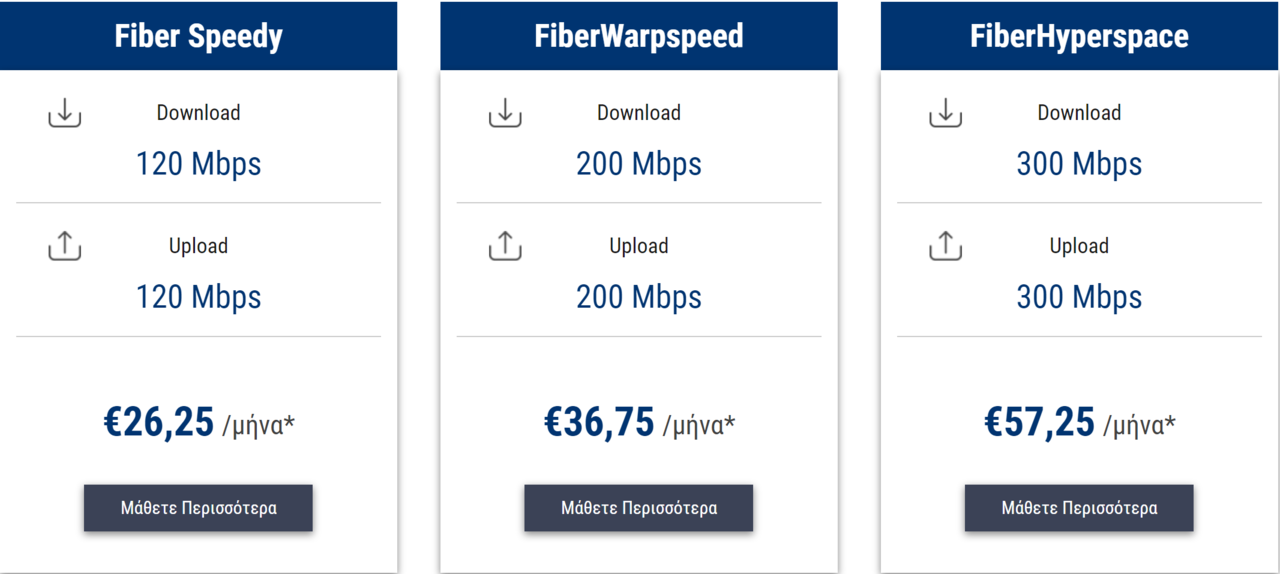Click the upload icon in Fiber Speedy card

point(65,246)
